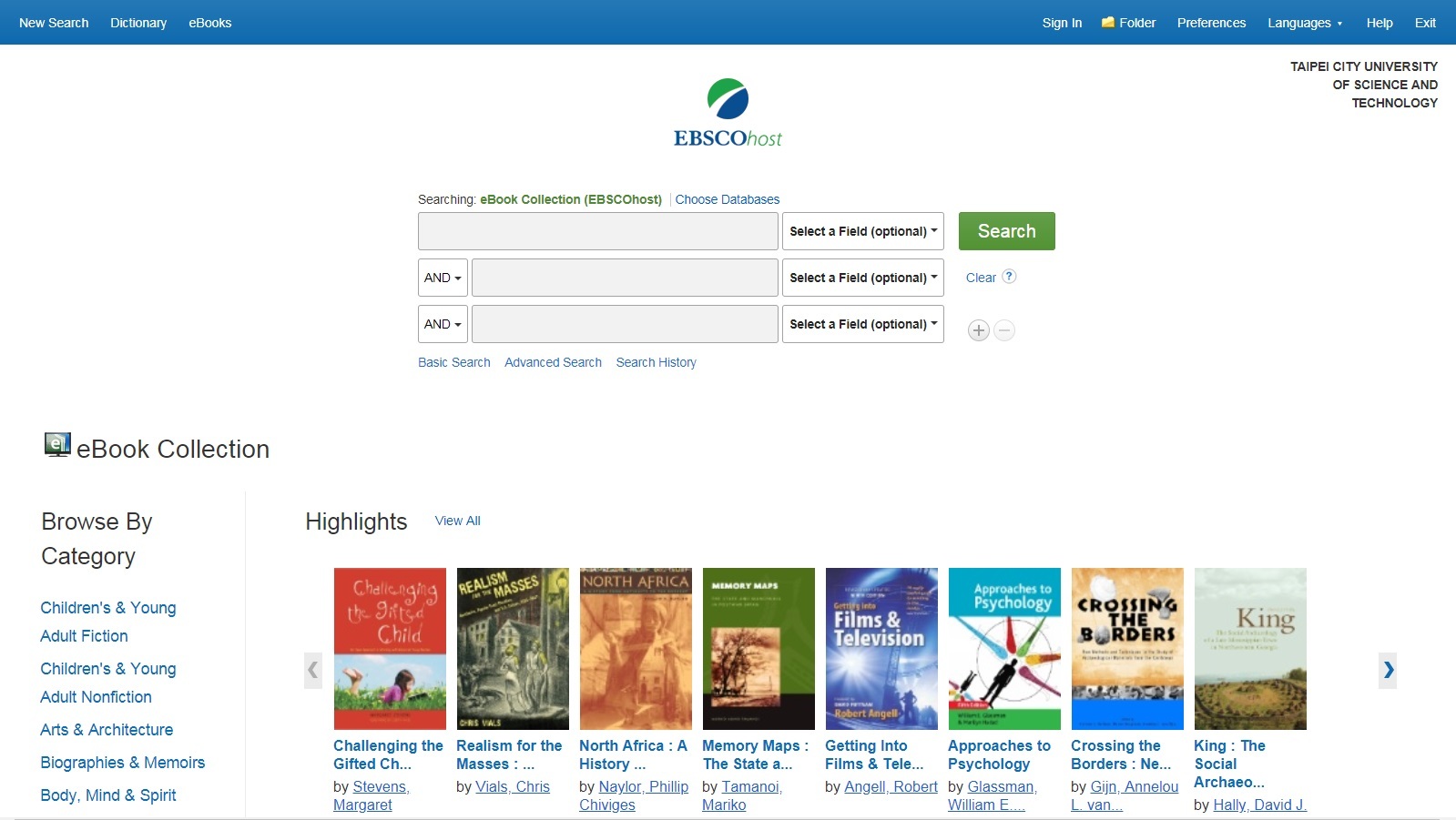Click View All highlights link
Image resolution: width=1456 pixels, height=820 pixels.
pos(458,521)
